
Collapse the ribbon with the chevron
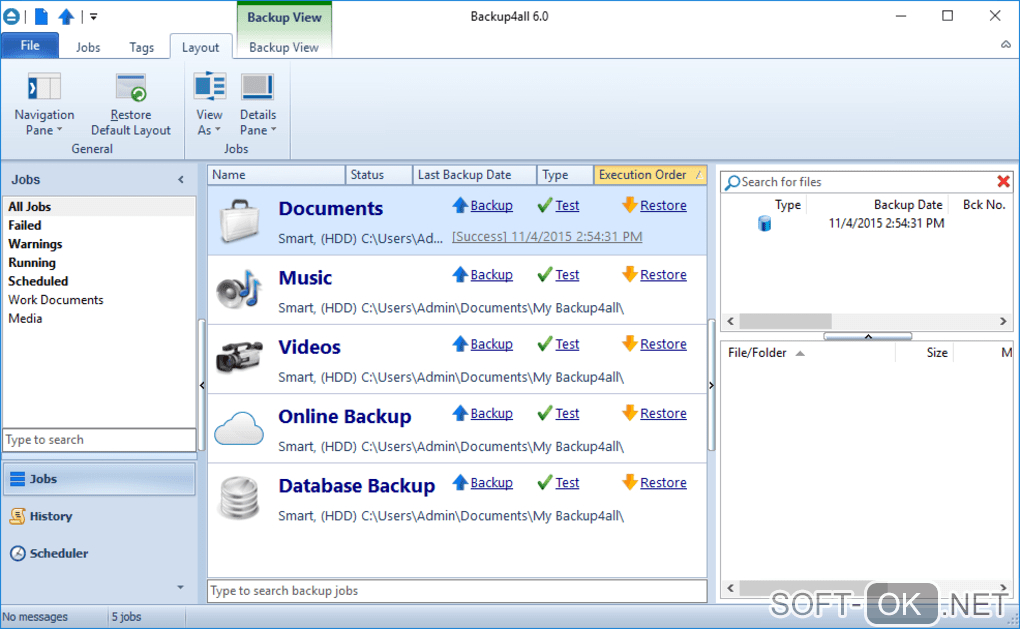click(1006, 44)
